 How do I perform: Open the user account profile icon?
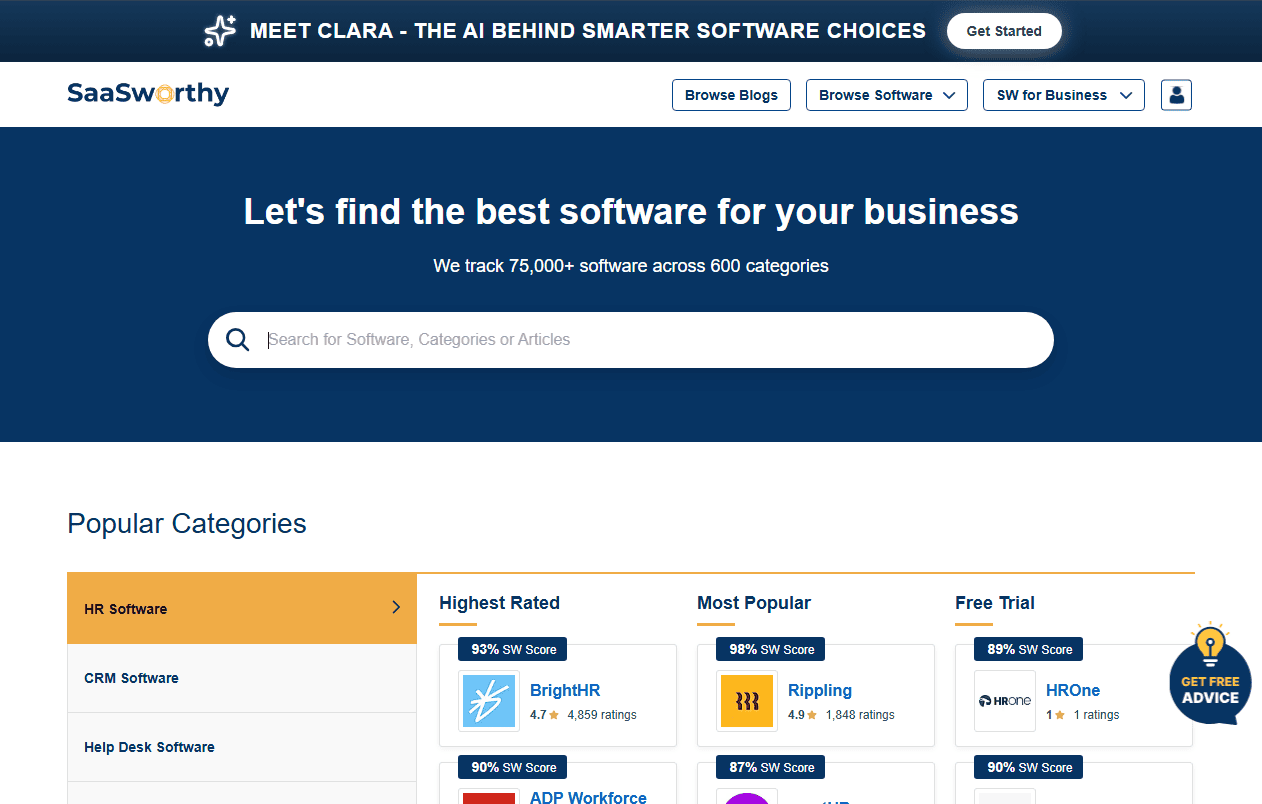tap(1176, 95)
